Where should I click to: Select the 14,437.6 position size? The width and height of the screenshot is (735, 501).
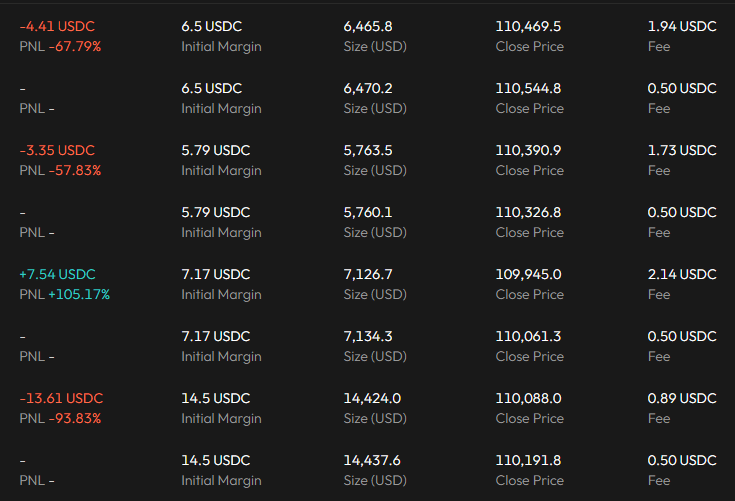(x=372, y=460)
